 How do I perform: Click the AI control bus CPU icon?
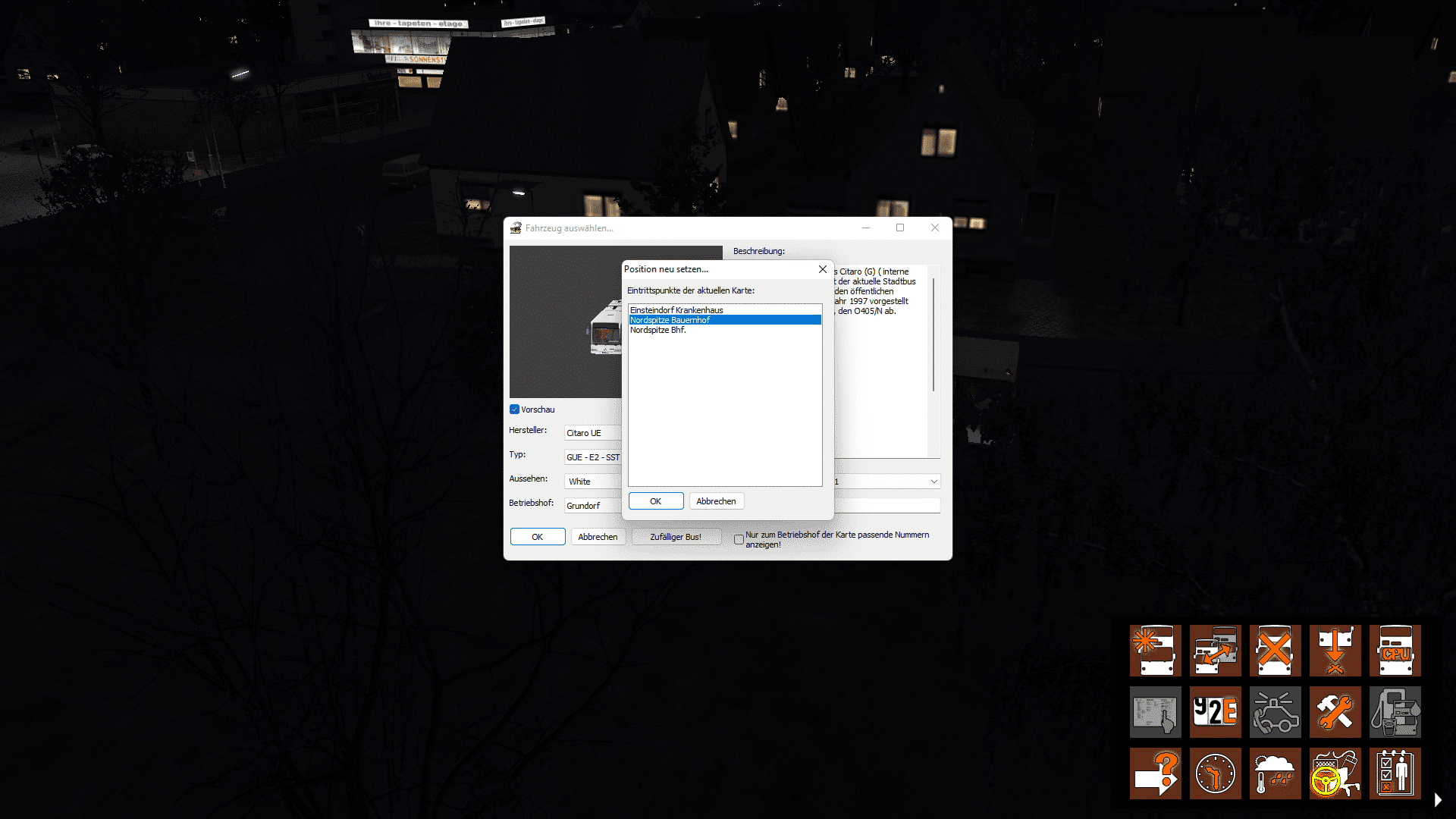pyautogui.click(x=1395, y=650)
